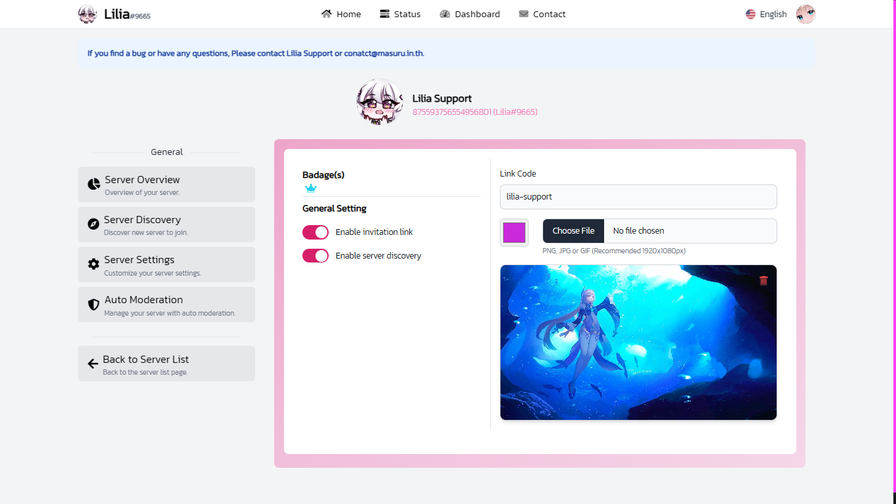The height and width of the screenshot is (504, 896).
Task: Click the Lilia Support server title
Action: pos(442,98)
